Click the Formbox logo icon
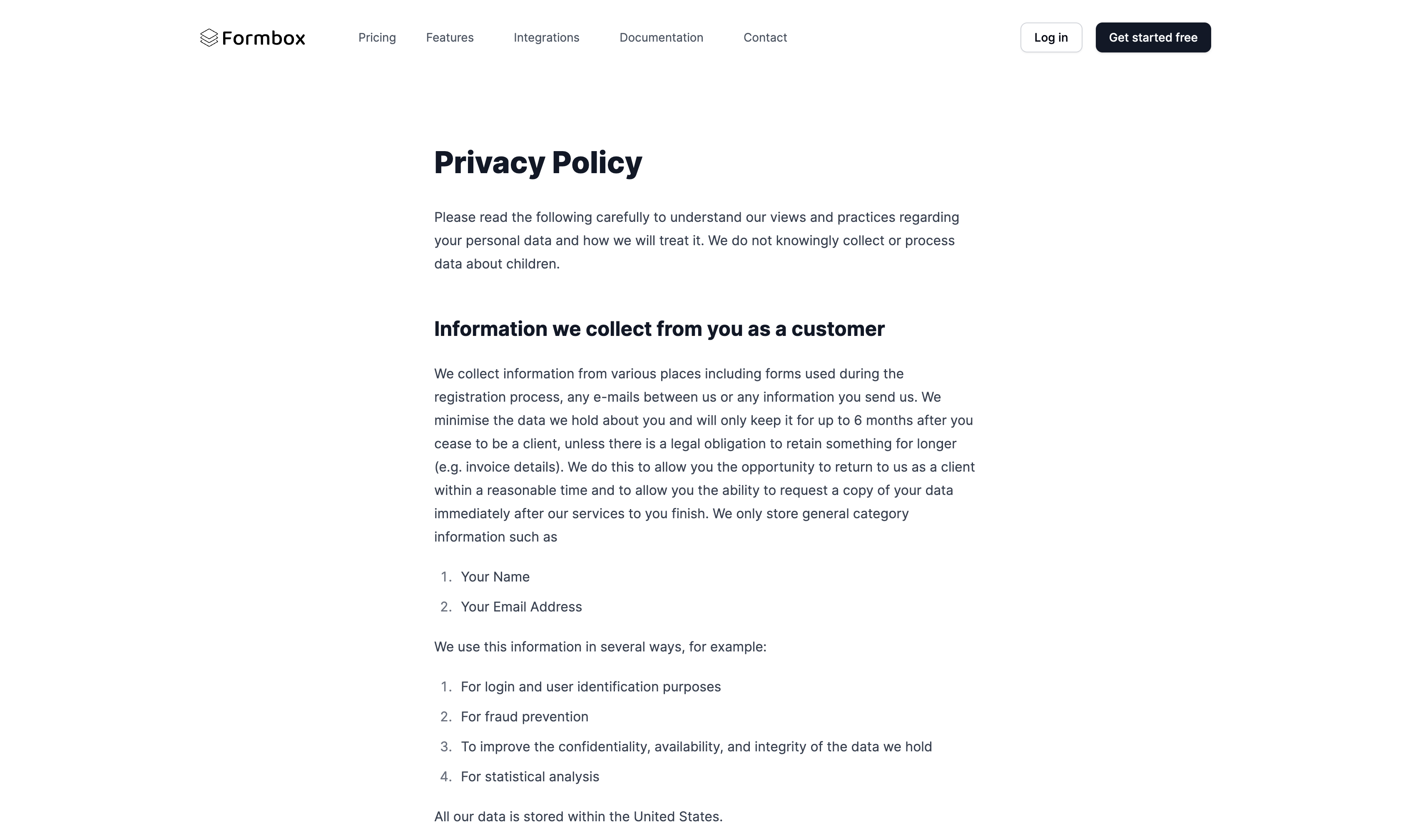Image resolution: width=1411 pixels, height=840 pixels. click(x=209, y=37)
